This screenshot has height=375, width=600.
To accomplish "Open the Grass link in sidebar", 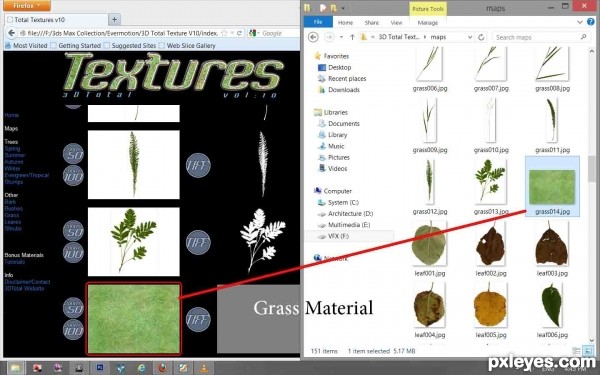I will 12,215.
